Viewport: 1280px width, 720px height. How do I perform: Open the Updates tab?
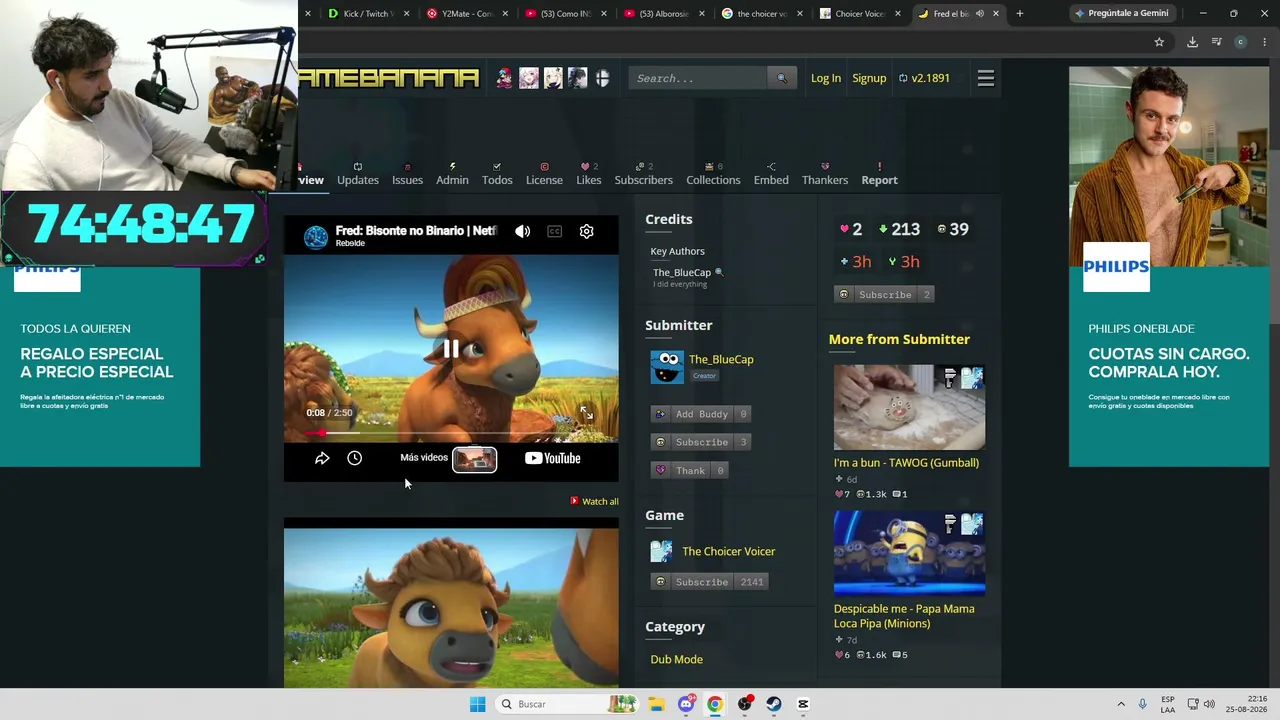tap(358, 174)
